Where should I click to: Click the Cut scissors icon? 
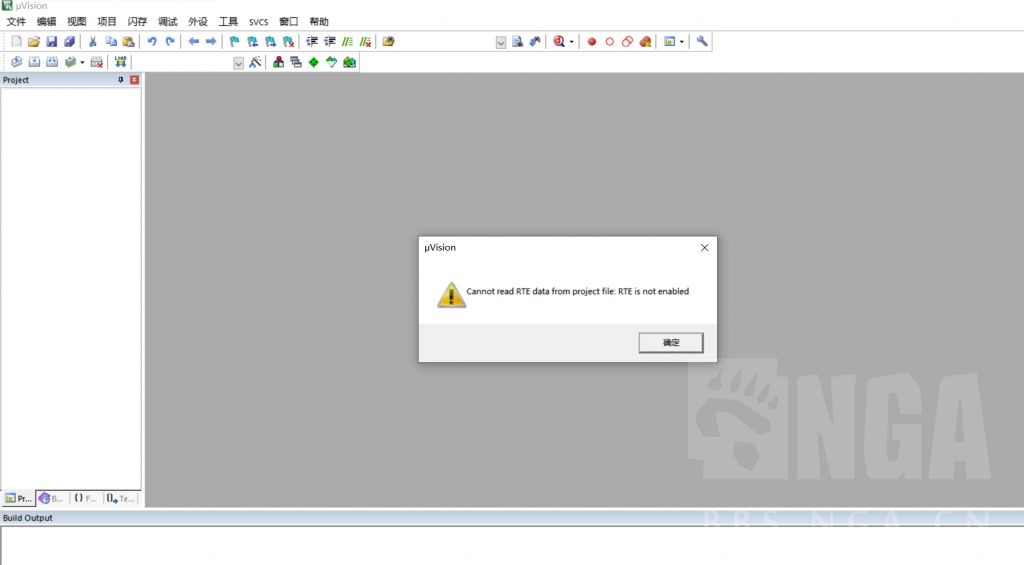coord(93,42)
